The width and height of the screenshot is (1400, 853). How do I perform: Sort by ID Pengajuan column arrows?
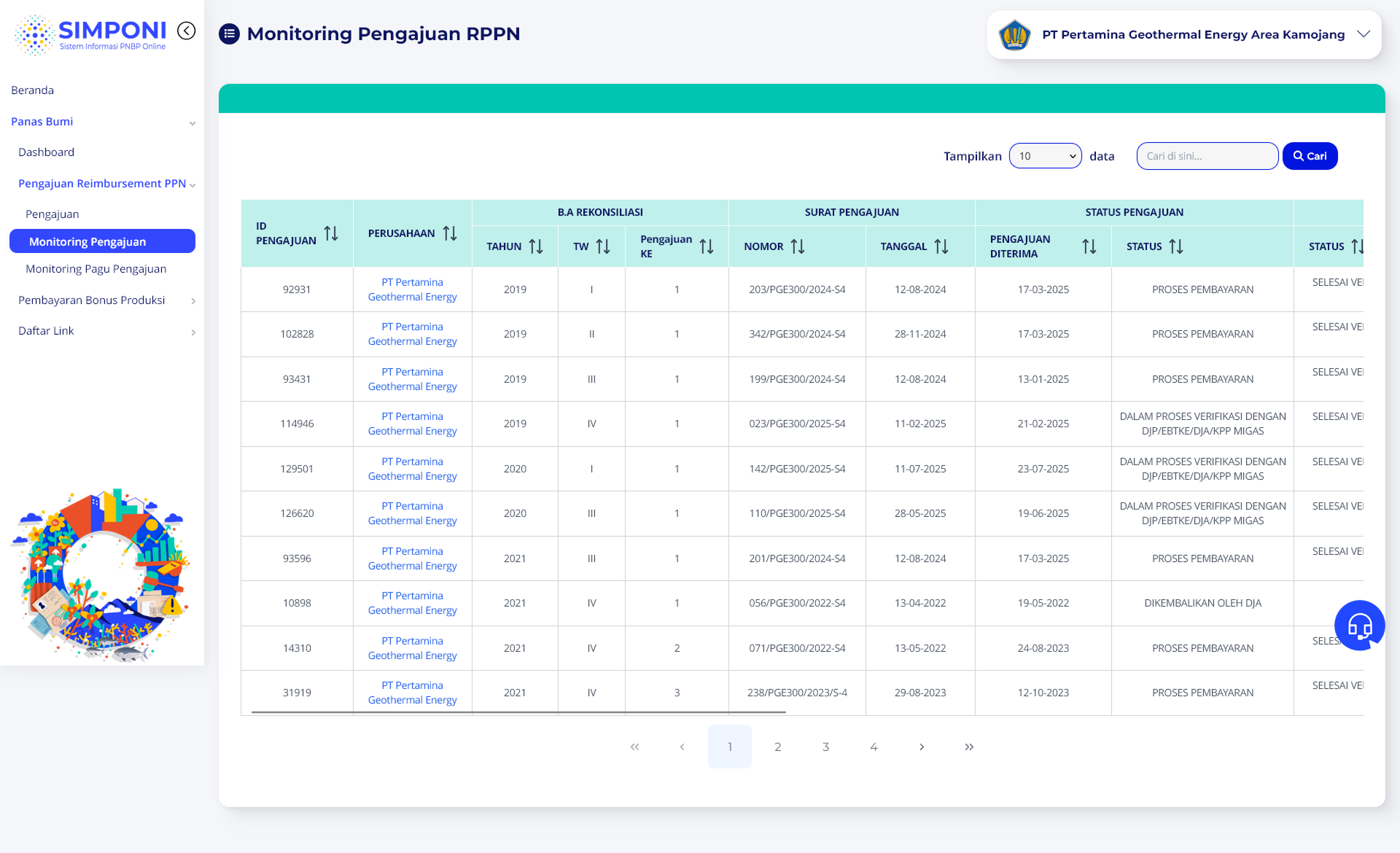pyautogui.click(x=331, y=233)
